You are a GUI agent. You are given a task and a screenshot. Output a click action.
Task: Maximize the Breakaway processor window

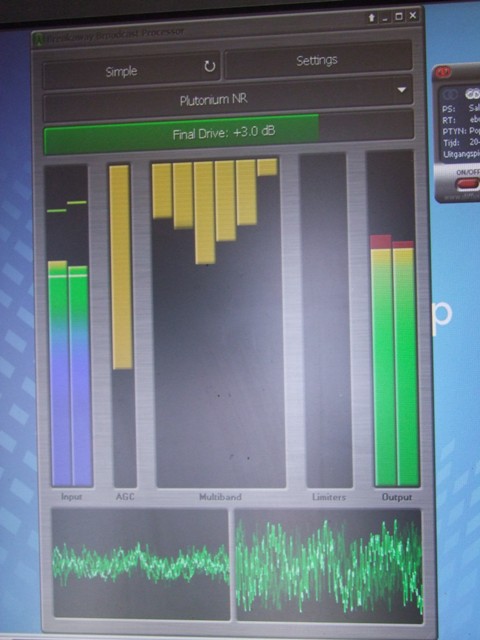click(x=399, y=16)
